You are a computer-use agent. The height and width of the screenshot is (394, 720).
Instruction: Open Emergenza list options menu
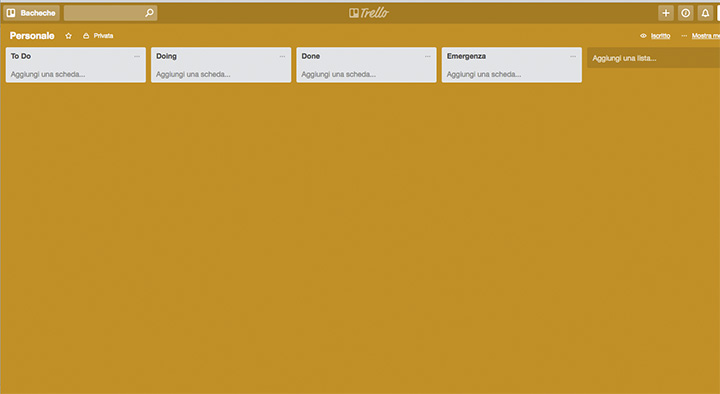pyautogui.click(x=573, y=56)
